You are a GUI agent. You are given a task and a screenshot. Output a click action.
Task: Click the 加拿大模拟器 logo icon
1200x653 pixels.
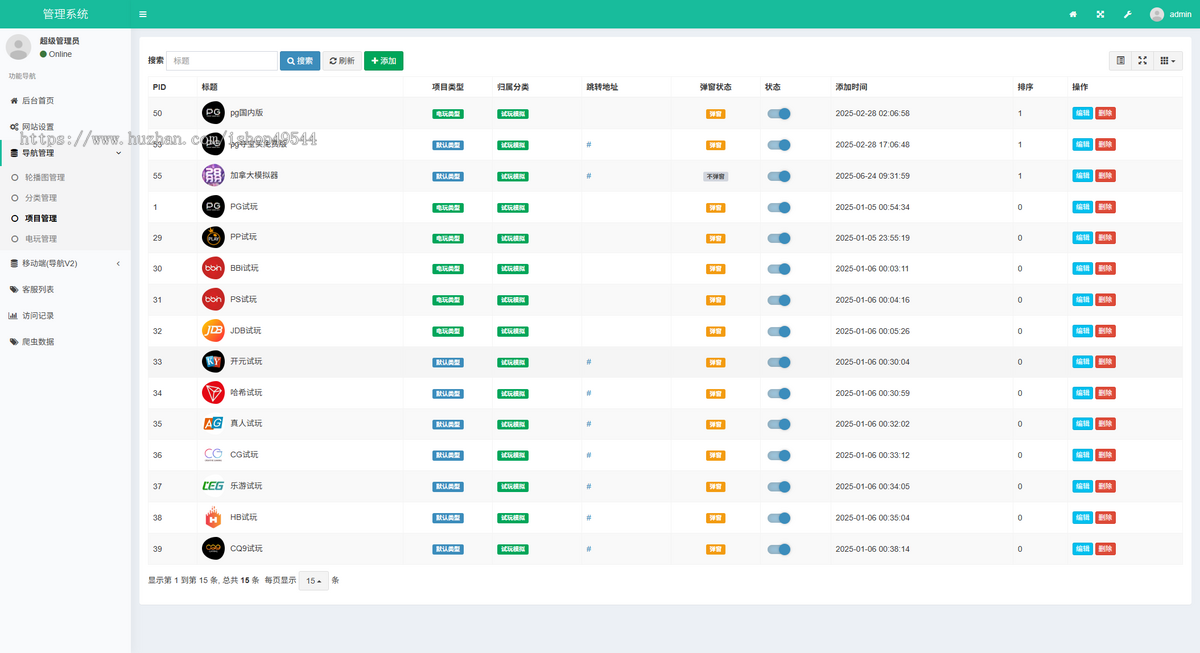pyautogui.click(x=213, y=175)
